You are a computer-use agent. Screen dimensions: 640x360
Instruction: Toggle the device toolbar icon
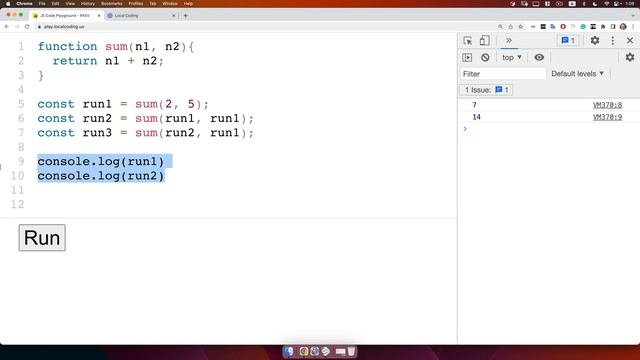tap(484, 40)
